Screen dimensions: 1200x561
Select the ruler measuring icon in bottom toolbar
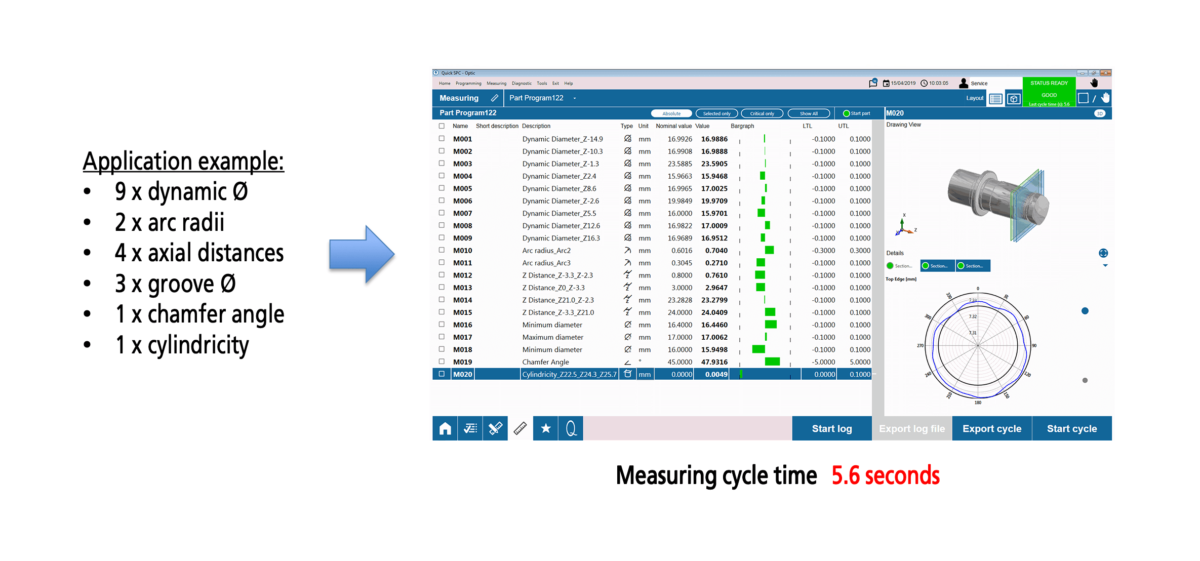coord(520,428)
